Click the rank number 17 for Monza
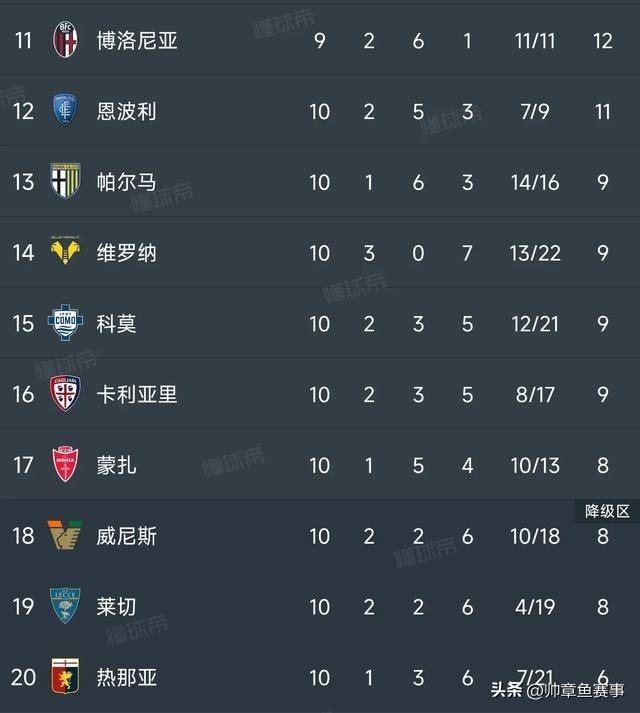Viewport: 640px width, 713px height. [23, 465]
